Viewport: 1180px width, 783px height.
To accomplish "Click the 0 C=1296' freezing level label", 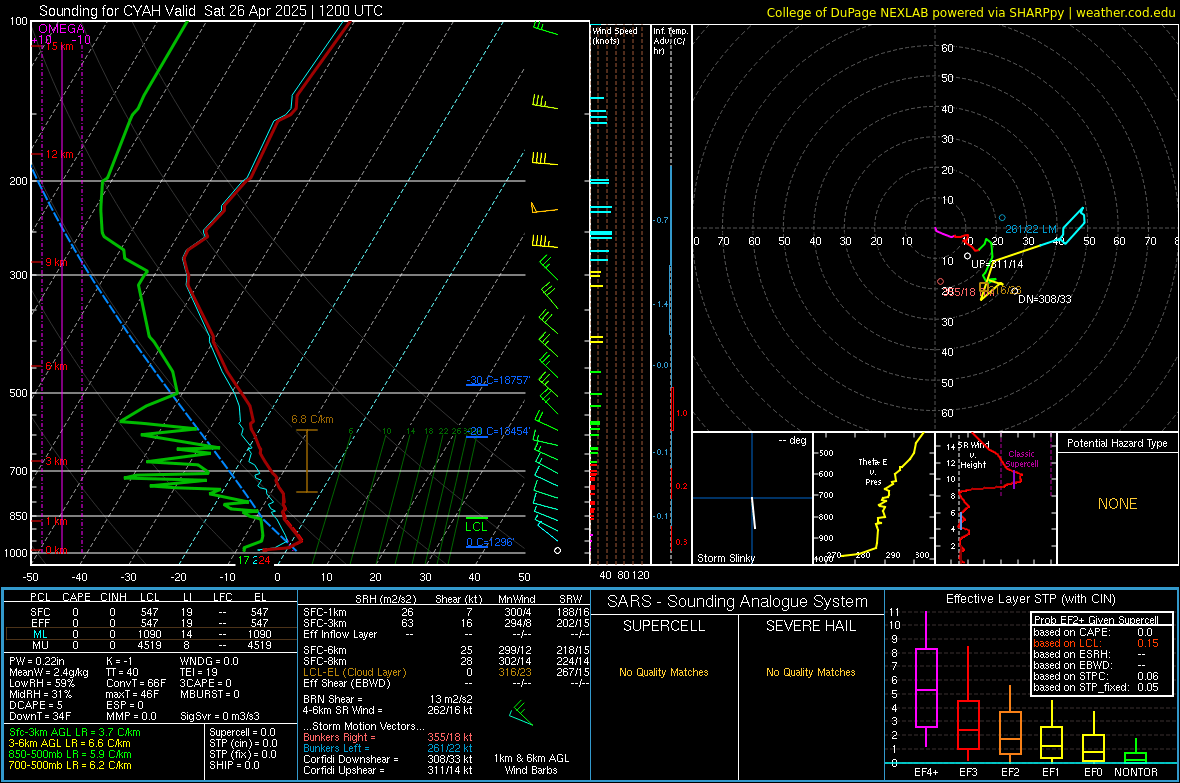I will coord(490,542).
